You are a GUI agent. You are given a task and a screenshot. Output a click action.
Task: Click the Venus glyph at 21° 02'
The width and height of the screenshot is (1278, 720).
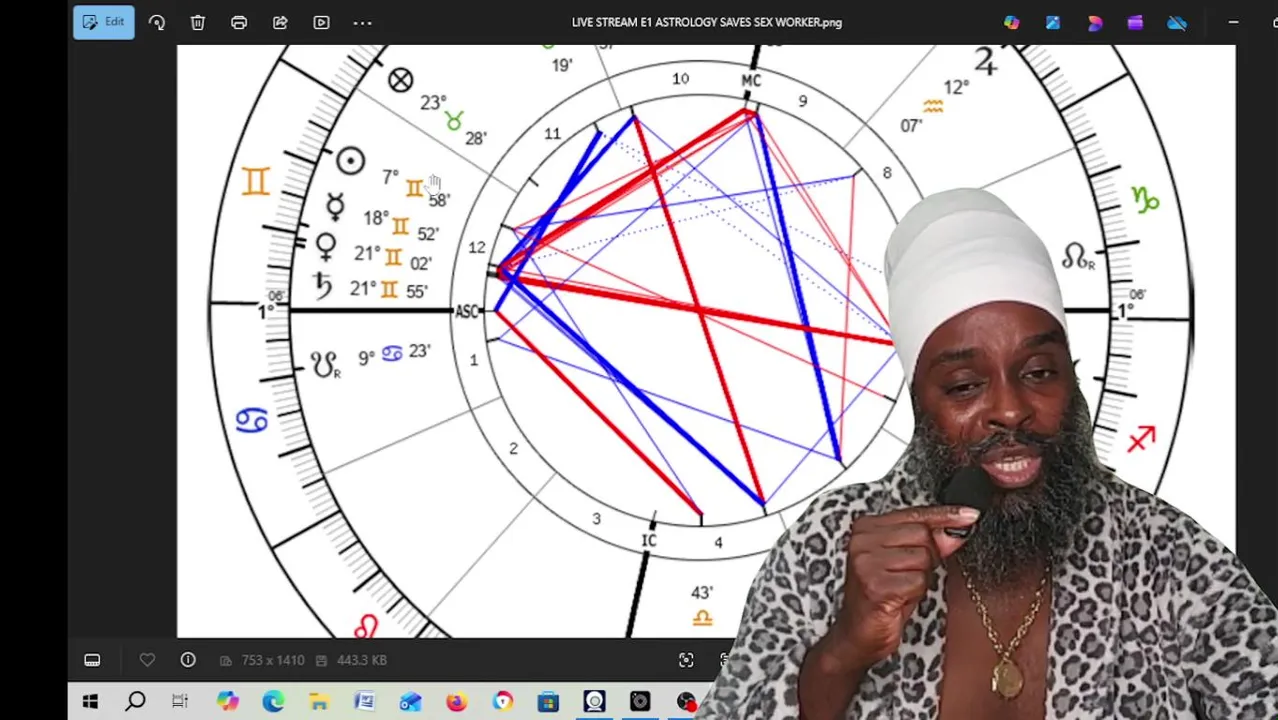[x=326, y=246]
